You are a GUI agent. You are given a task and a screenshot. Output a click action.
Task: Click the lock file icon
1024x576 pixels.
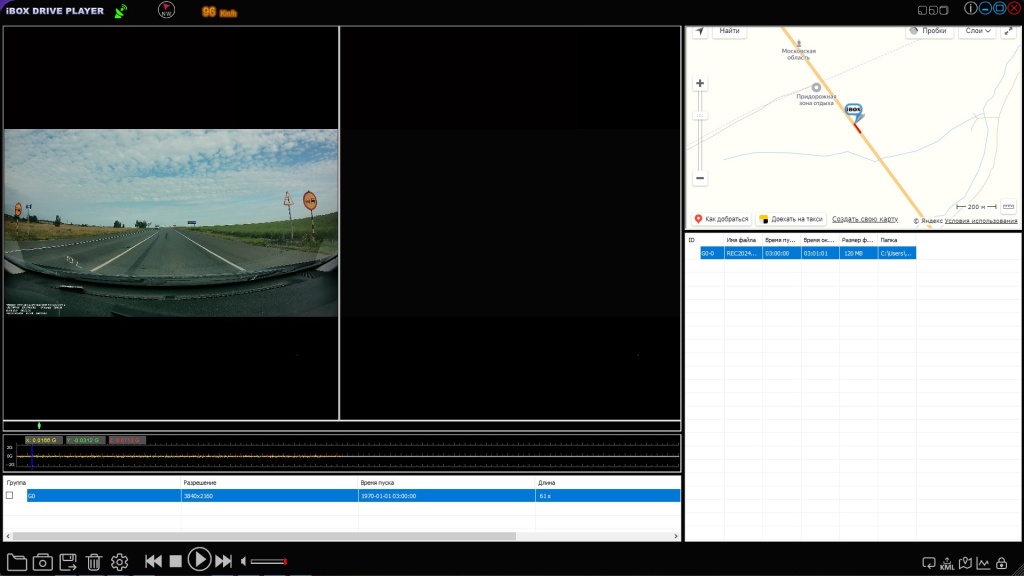1002,563
